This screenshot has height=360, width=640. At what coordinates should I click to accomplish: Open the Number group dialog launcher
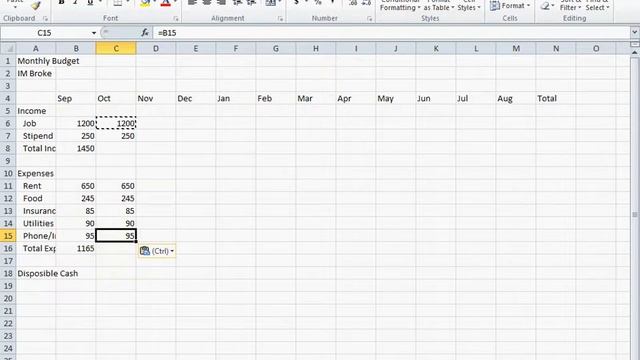pyautogui.click(x=369, y=19)
